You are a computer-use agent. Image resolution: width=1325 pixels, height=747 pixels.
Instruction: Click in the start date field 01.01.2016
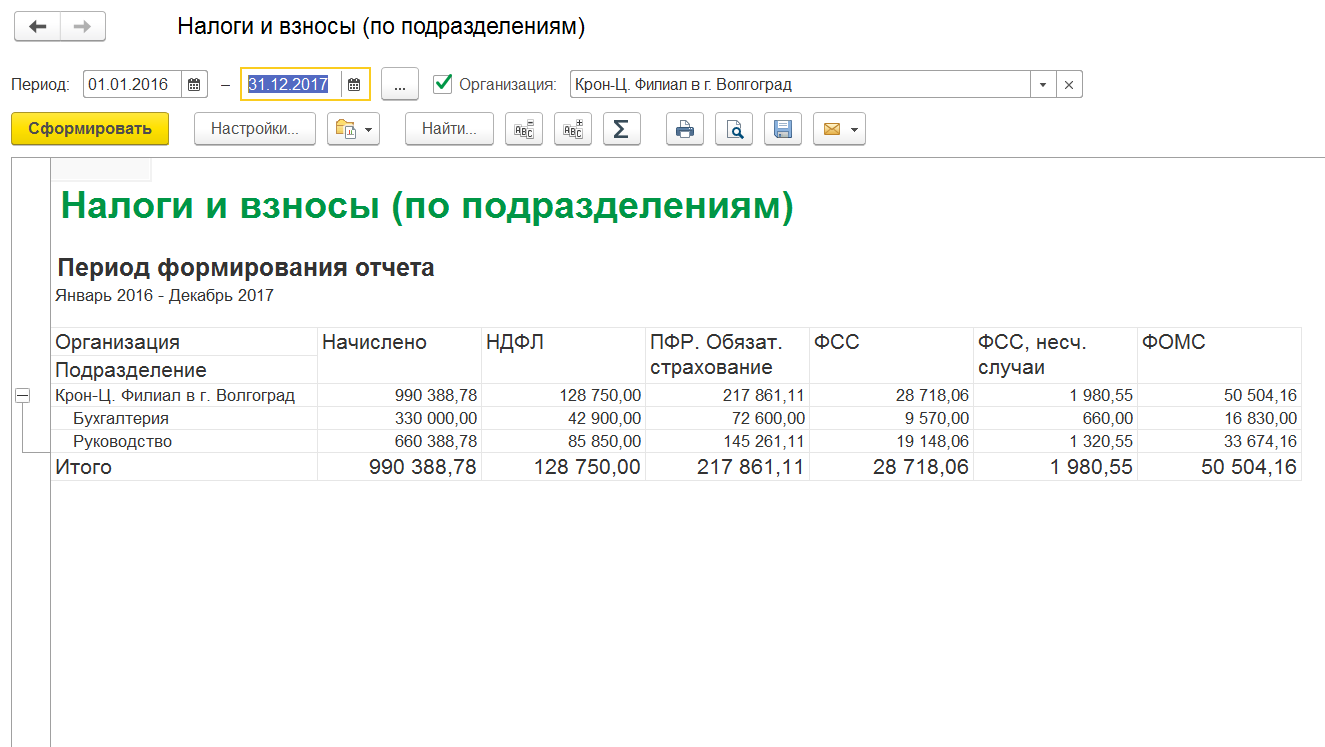(133, 85)
